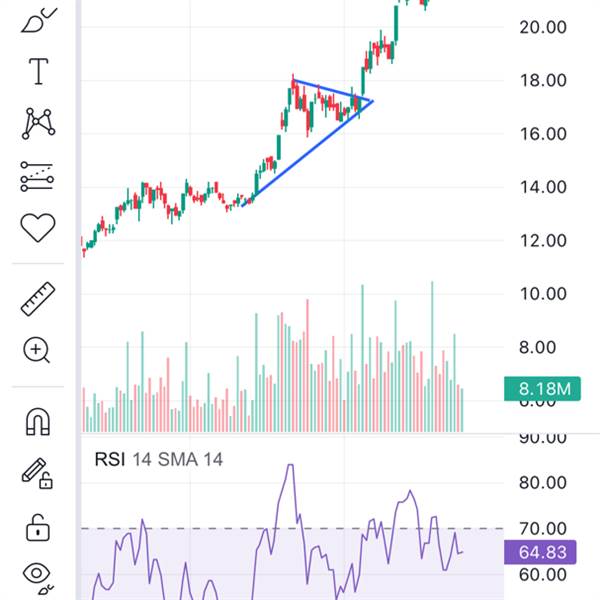Select the blue rising lower trendline
The width and height of the screenshot is (600, 600).
[x=307, y=154]
